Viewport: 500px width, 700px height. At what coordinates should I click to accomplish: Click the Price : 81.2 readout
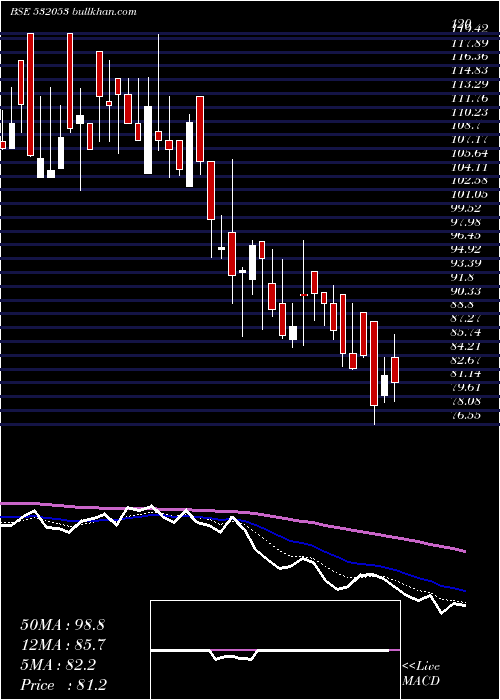click(x=64, y=685)
